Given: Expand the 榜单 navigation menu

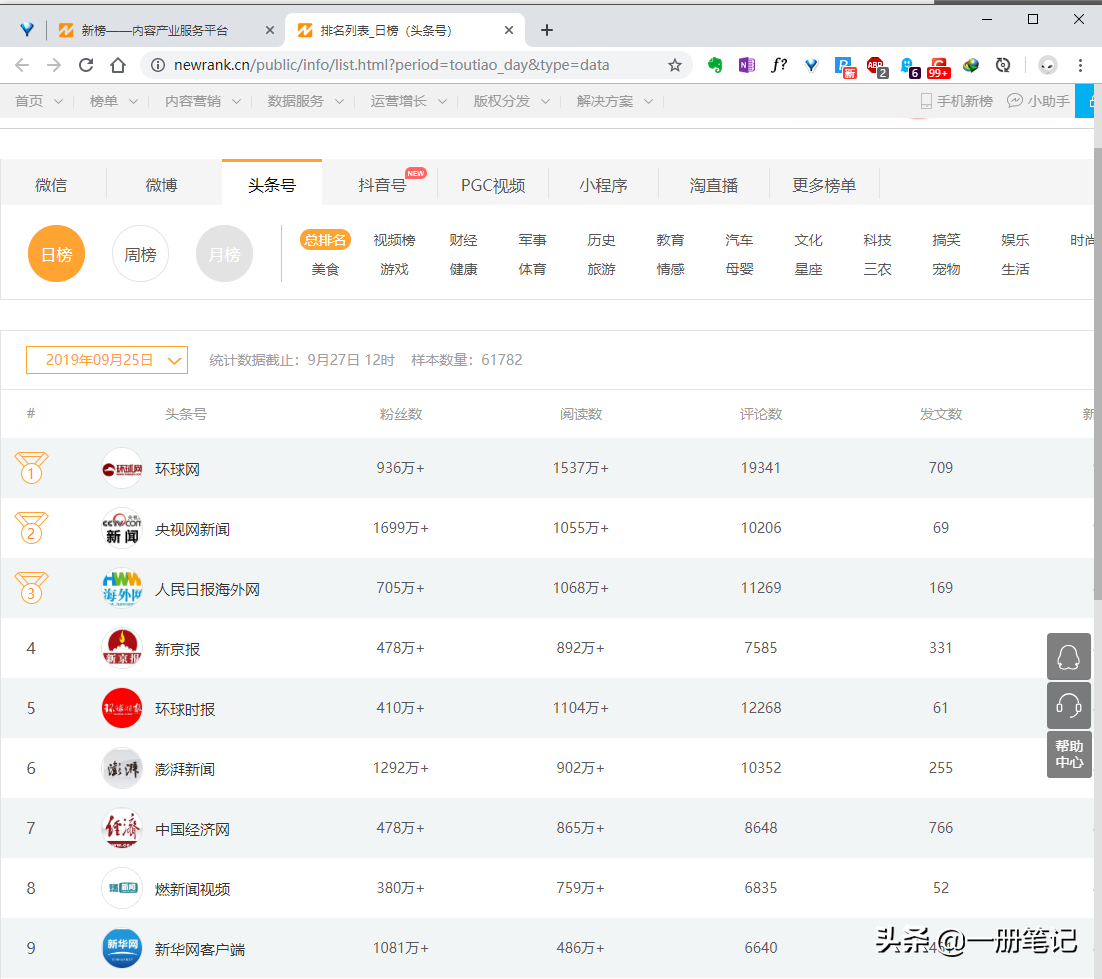Looking at the screenshot, I should (114, 101).
